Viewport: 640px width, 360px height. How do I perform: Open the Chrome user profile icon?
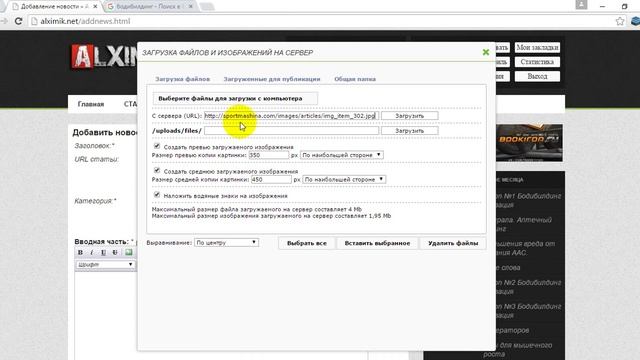pyautogui.click(x=581, y=5)
